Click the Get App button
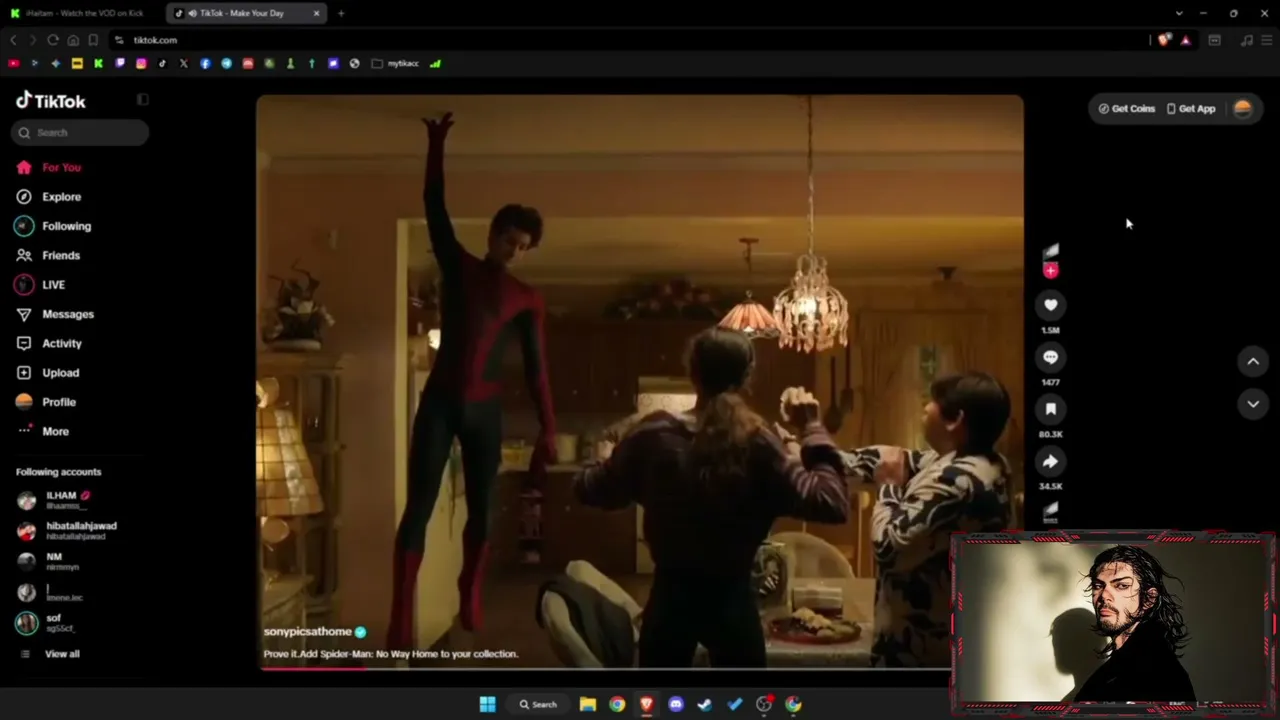This screenshot has height=720, width=1280. pyautogui.click(x=1191, y=109)
